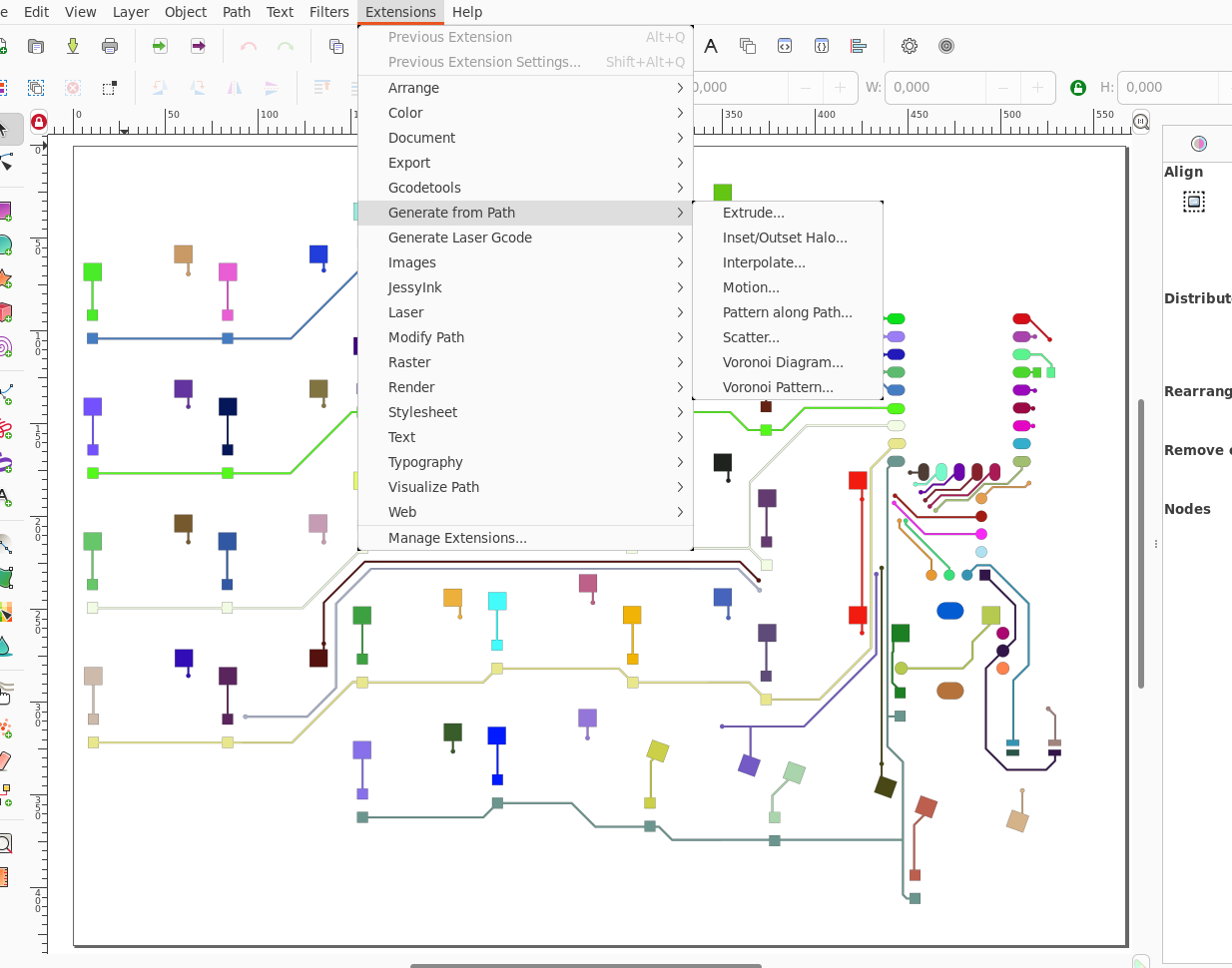Viewport: 1232px width, 968px height.
Task: Click the toggle selection box icon
Action: click(110, 88)
